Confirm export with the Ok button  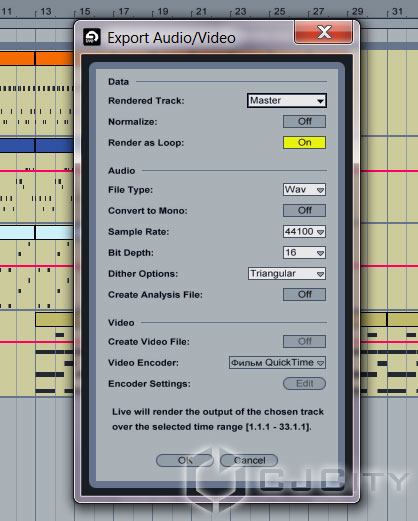(185, 460)
